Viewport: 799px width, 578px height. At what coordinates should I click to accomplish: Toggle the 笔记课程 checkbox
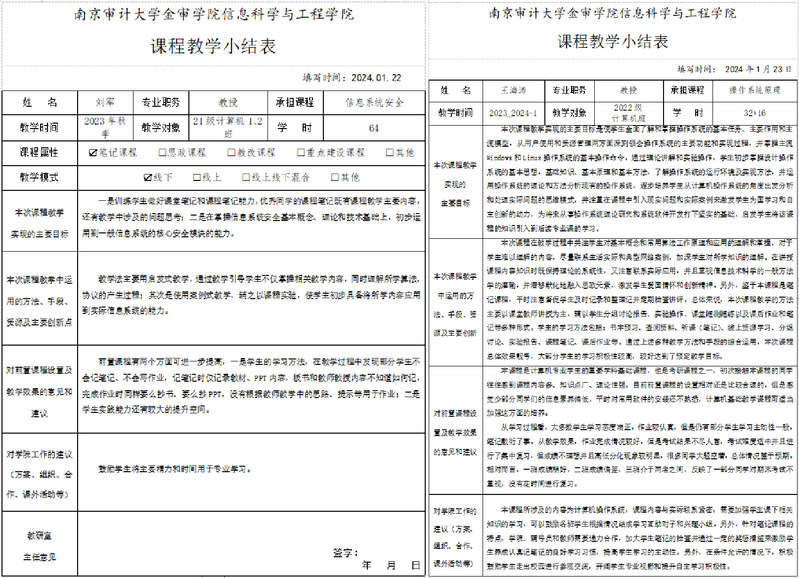click(93, 153)
